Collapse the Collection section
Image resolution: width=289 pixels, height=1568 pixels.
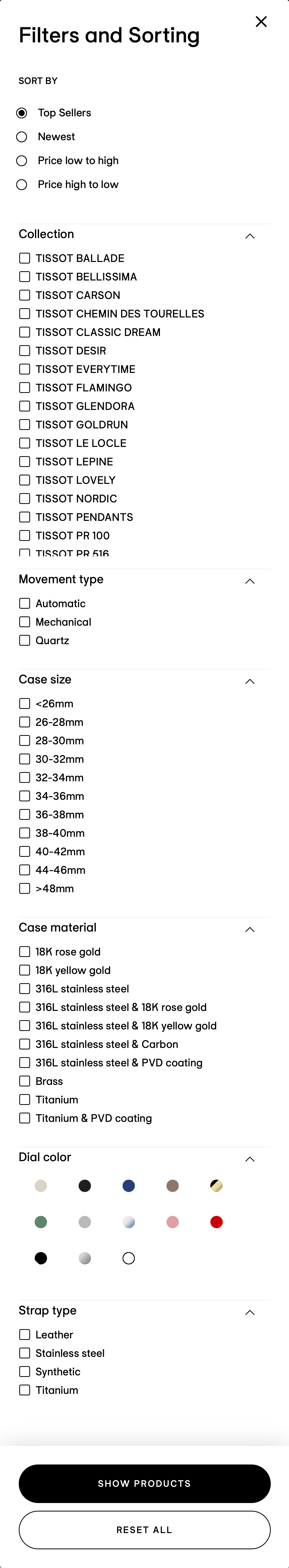[x=249, y=236]
